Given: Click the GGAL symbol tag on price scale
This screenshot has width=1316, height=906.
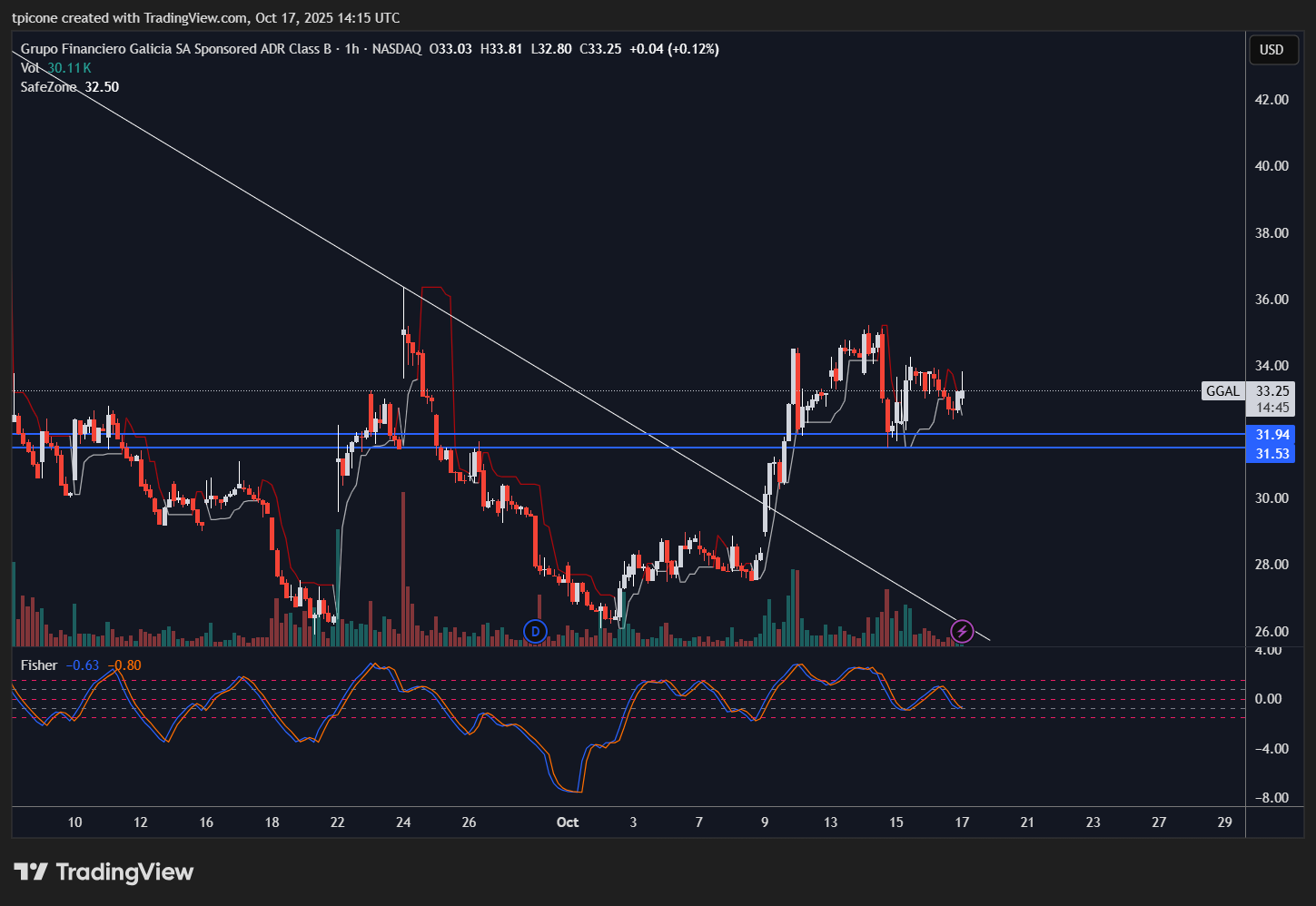Looking at the screenshot, I should (x=1222, y=391).
